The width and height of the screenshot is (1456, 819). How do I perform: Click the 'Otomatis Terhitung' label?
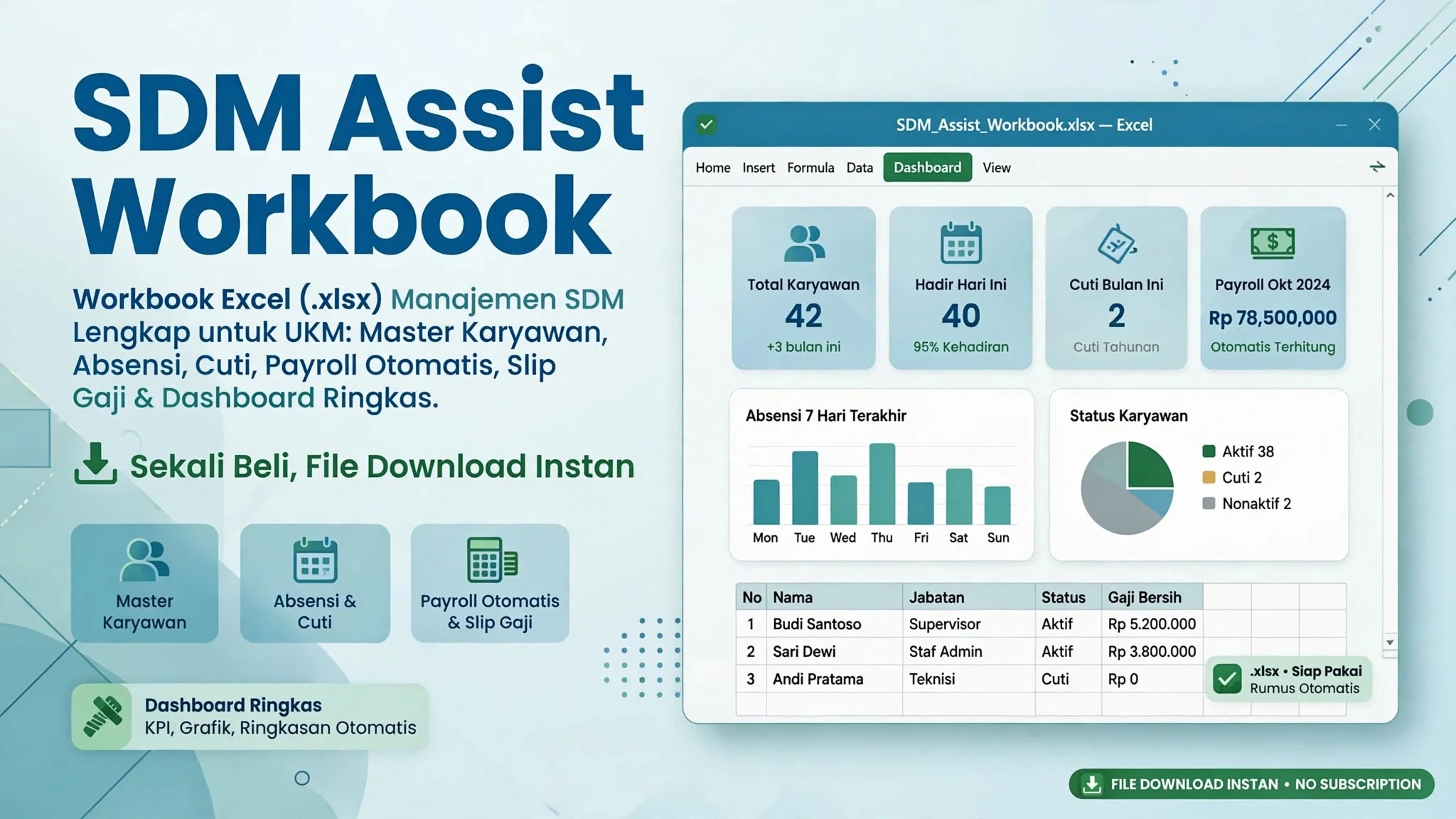[1273, 347]
